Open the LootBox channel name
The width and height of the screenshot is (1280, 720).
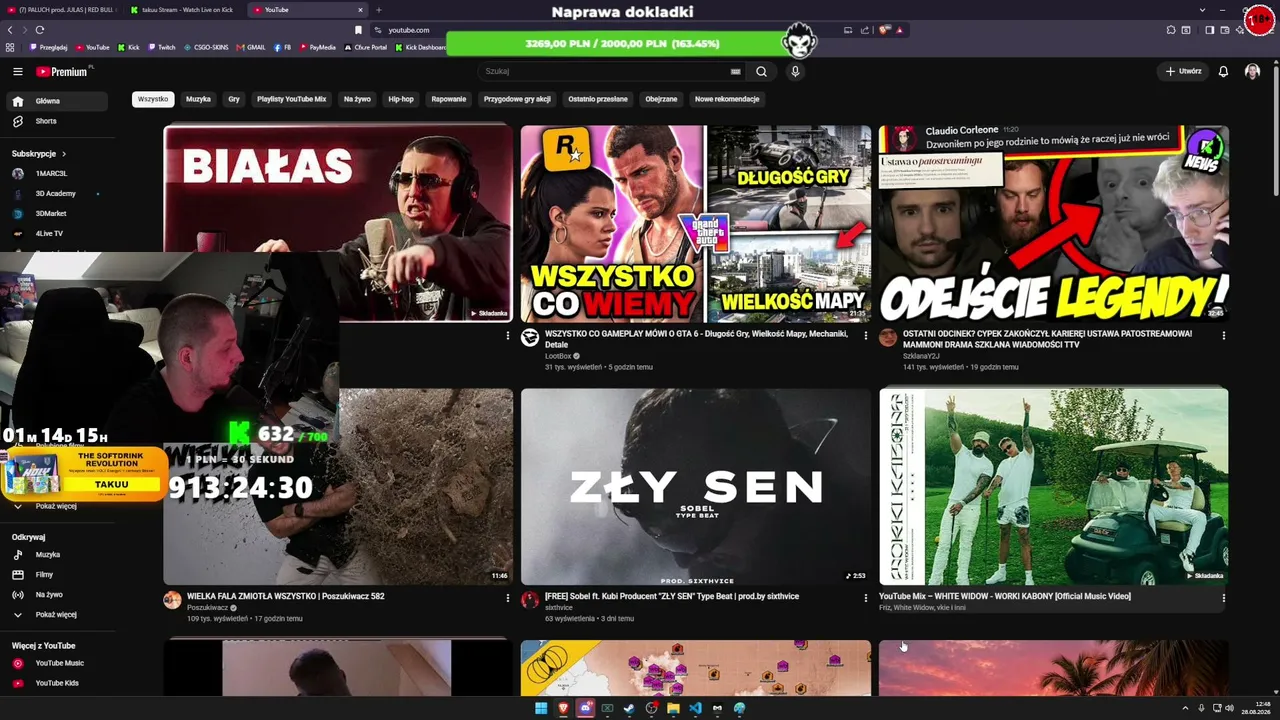coord(559,356)
